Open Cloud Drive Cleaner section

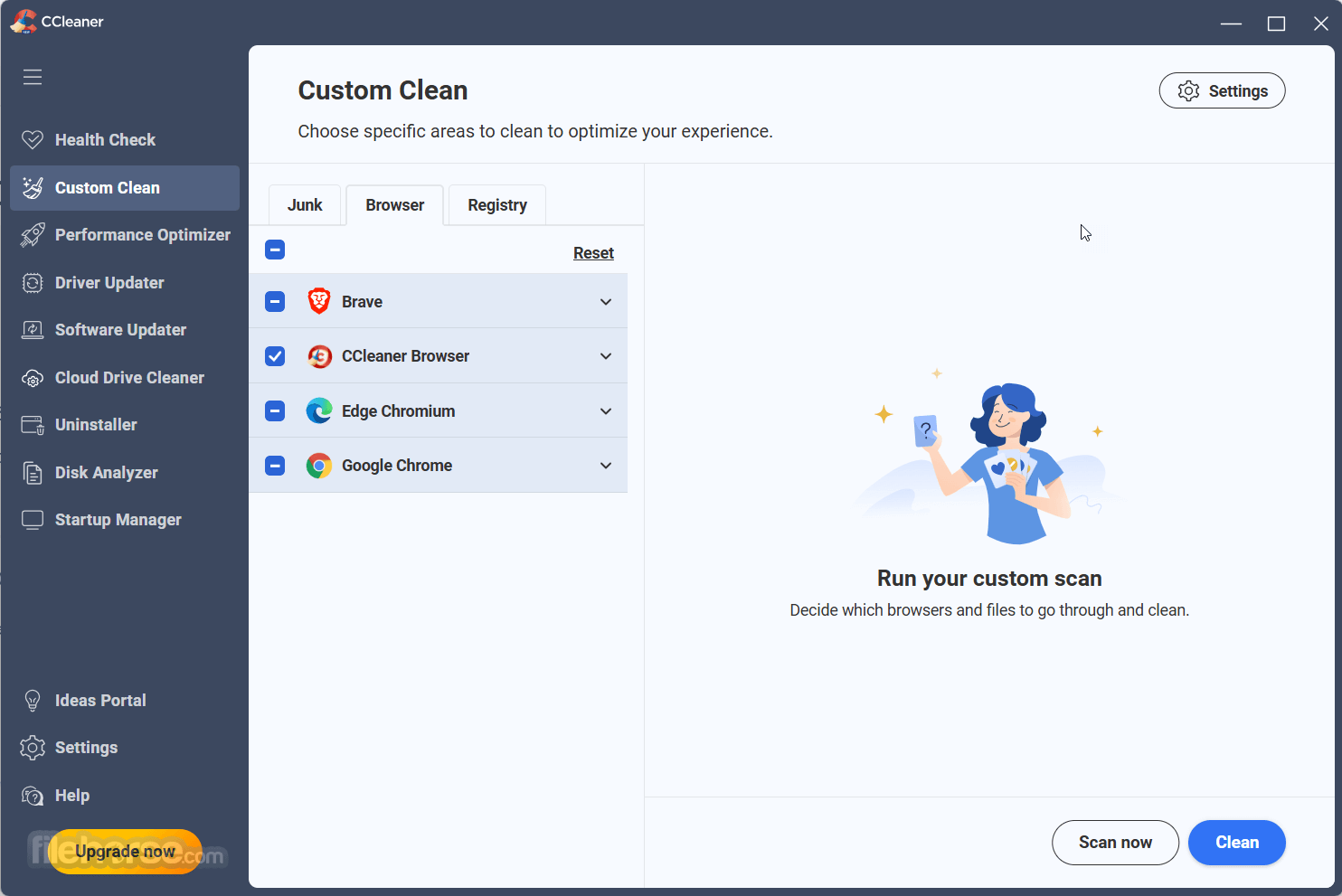(x=125, y=378)
